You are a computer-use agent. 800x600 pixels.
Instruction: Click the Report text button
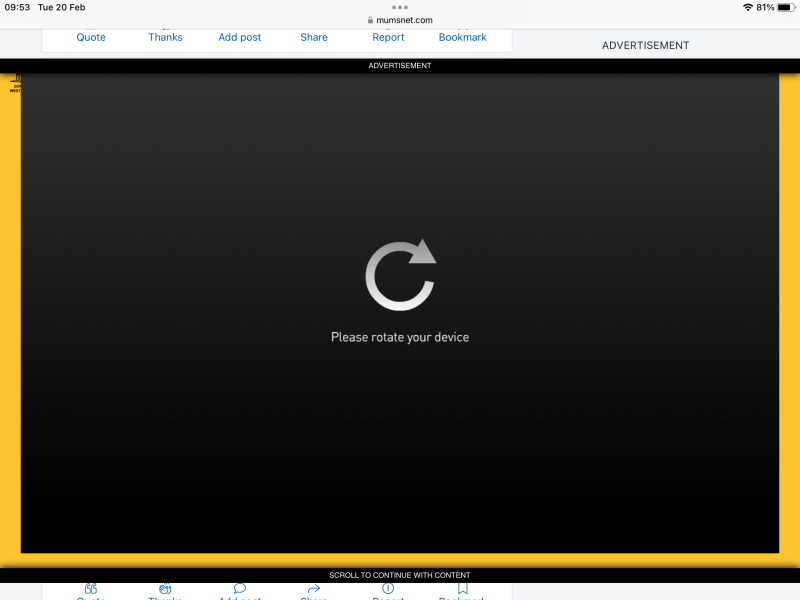click(387, 37)
